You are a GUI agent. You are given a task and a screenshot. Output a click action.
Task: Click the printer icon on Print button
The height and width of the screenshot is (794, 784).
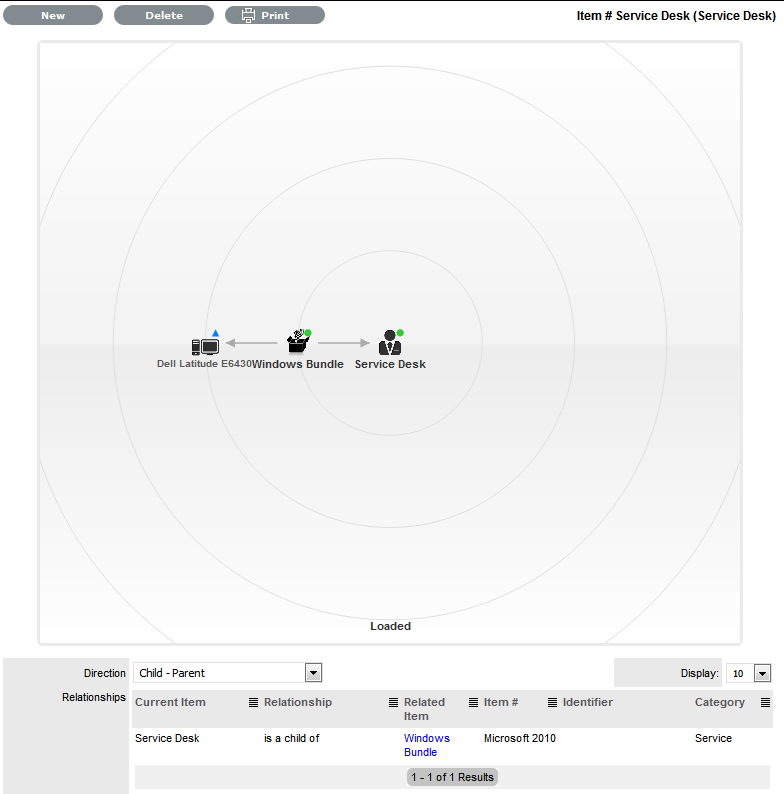(x=248, y=15)
